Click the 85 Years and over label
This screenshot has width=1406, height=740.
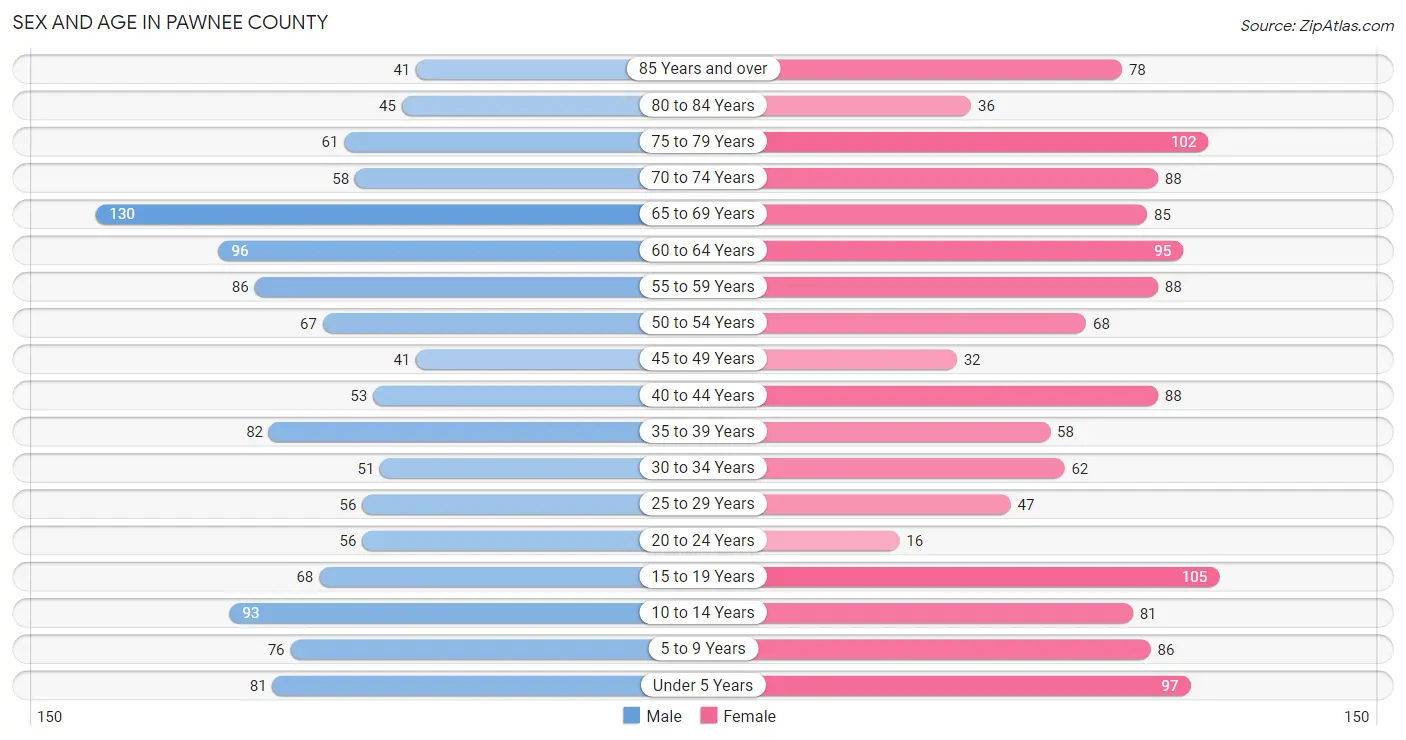pyautogui.click(x=703, y=69)
